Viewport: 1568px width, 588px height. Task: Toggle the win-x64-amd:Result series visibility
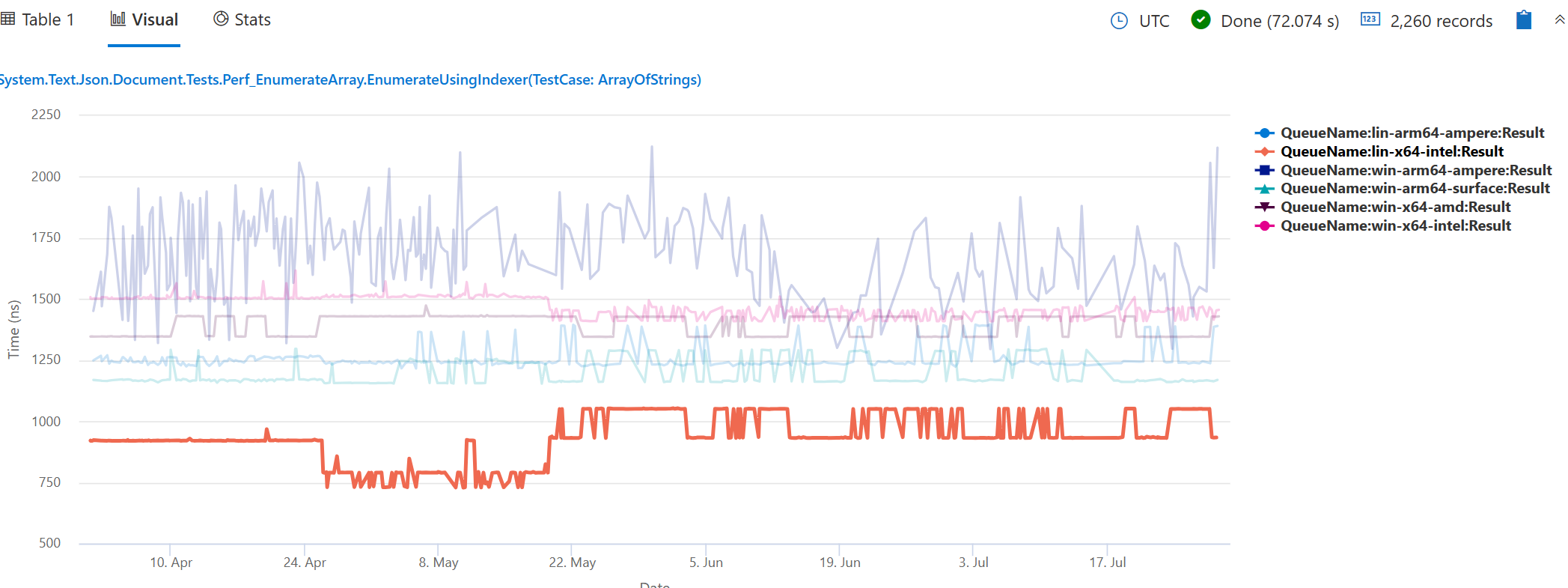tap(1396, 207)
